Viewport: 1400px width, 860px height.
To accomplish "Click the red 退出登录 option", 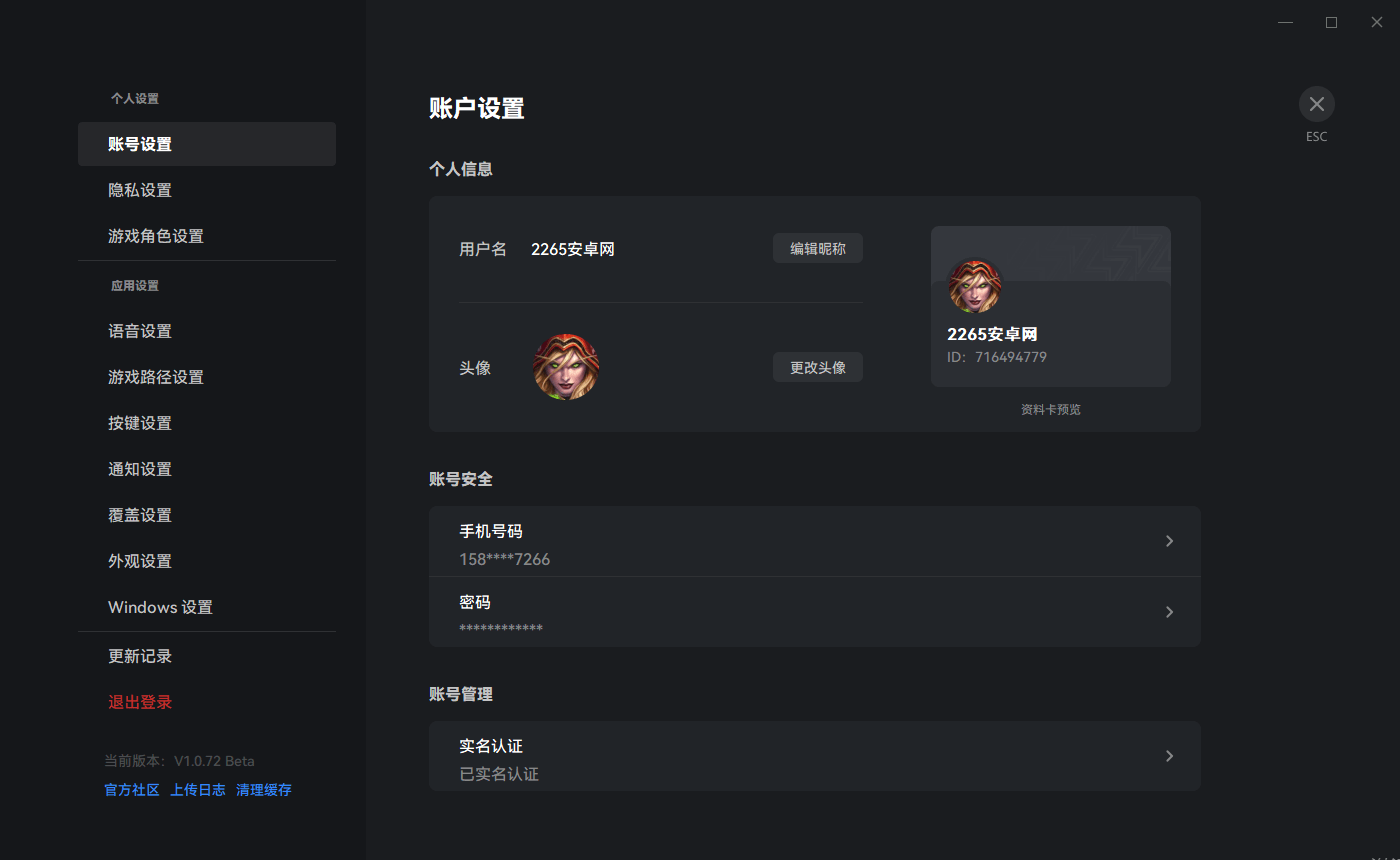I will (x=140, y=702).
